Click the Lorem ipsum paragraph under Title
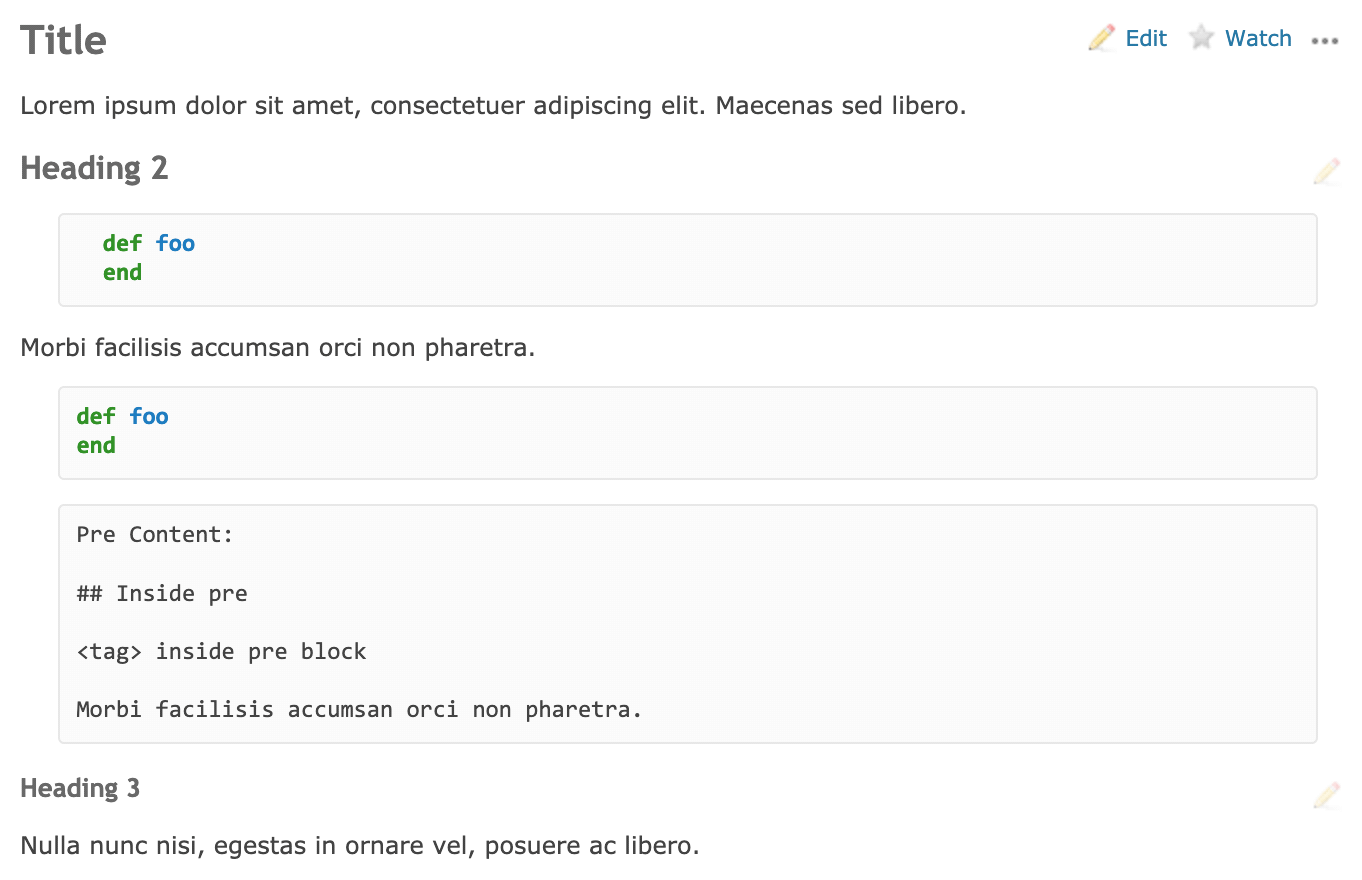 [493, 105]
